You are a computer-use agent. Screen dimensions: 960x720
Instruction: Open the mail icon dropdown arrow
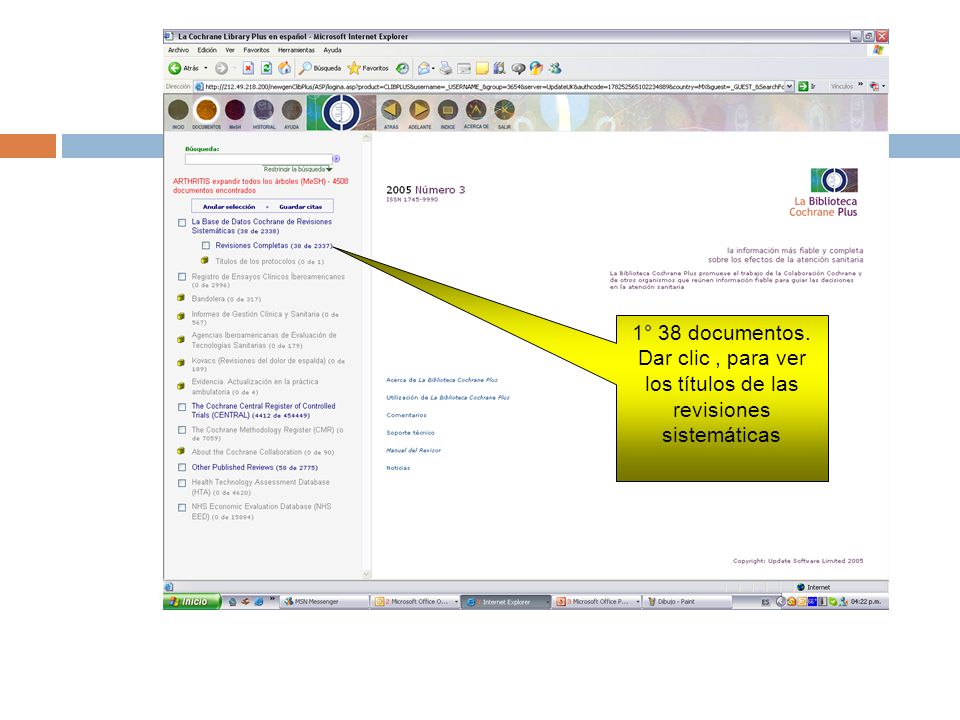(x=433, y=68)
